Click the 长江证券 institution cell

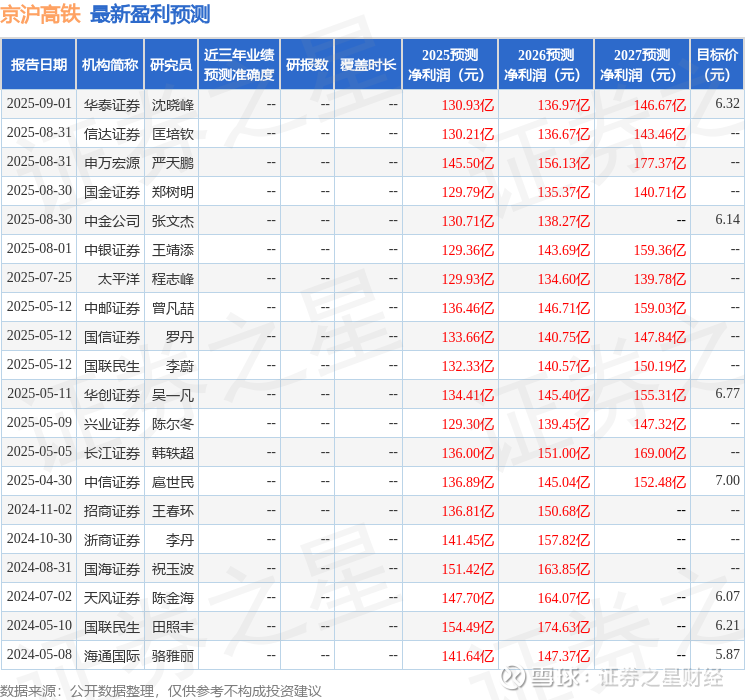tap(112, 453)
